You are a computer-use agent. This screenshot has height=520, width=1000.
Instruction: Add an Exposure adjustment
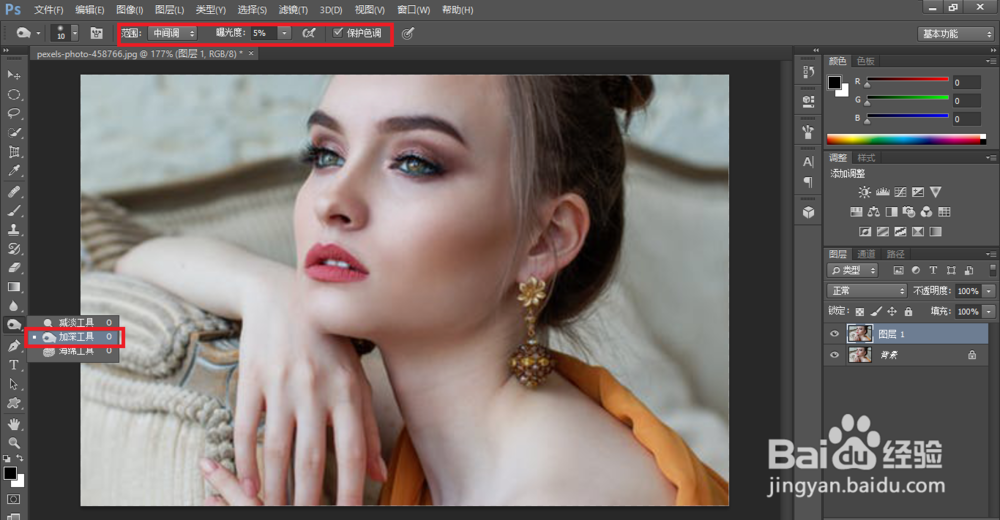pyautogui.click(x=918, y=192)
